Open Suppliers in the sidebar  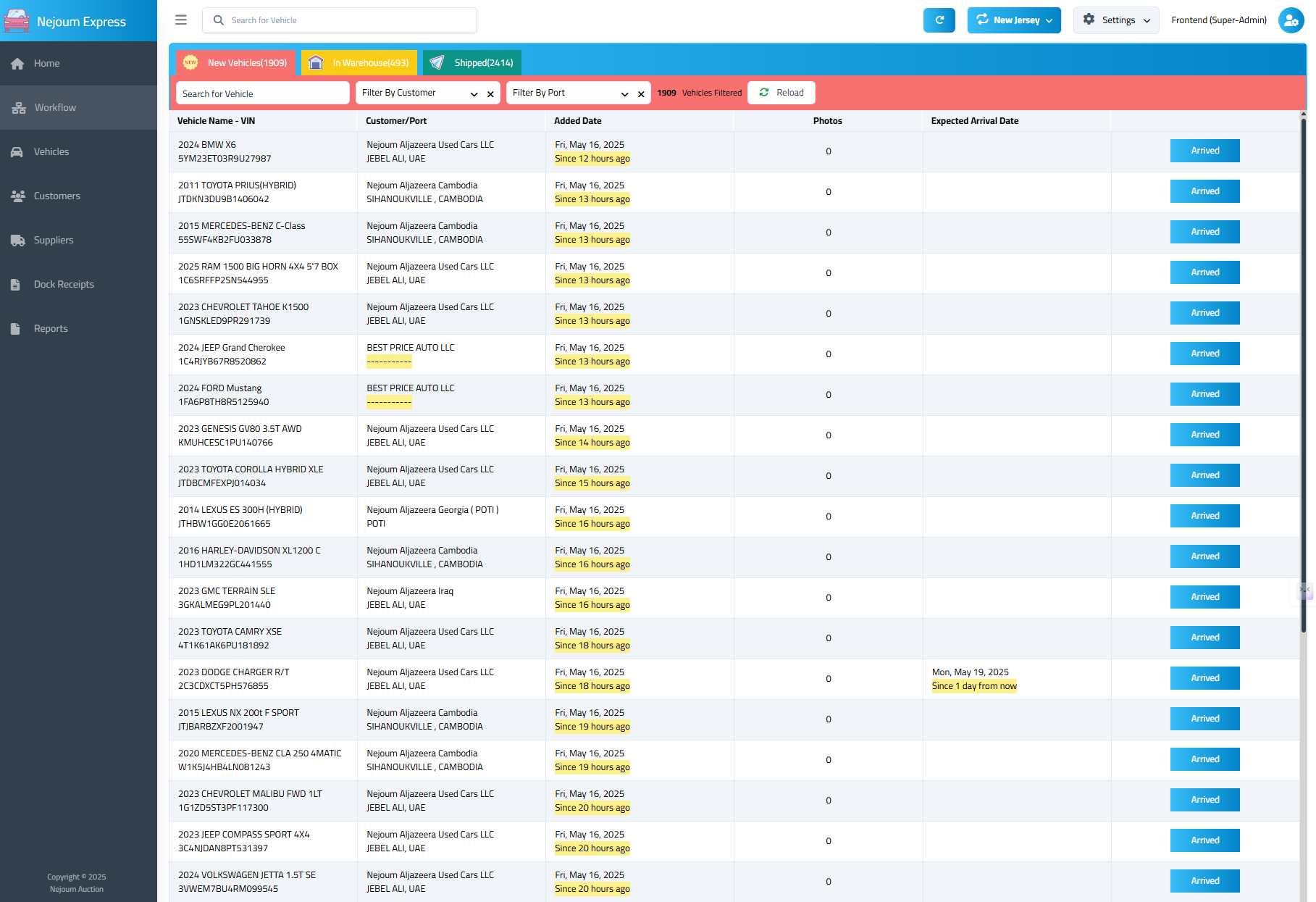coord(78,241)
